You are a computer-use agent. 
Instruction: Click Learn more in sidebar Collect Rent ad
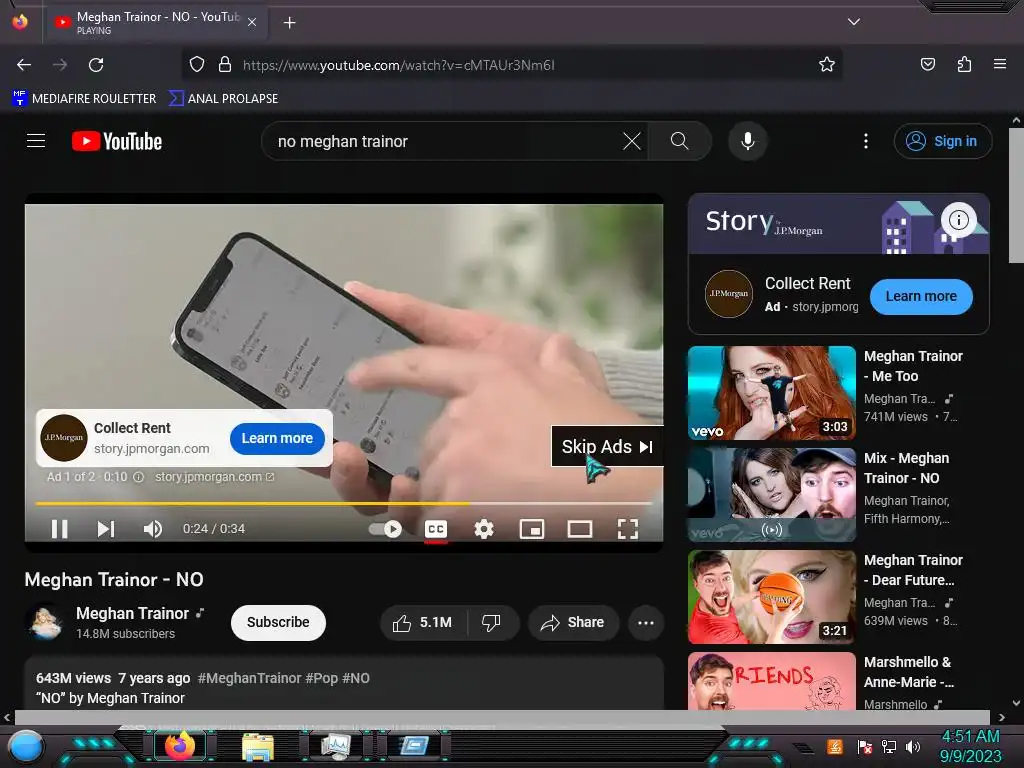pos(921,296)
